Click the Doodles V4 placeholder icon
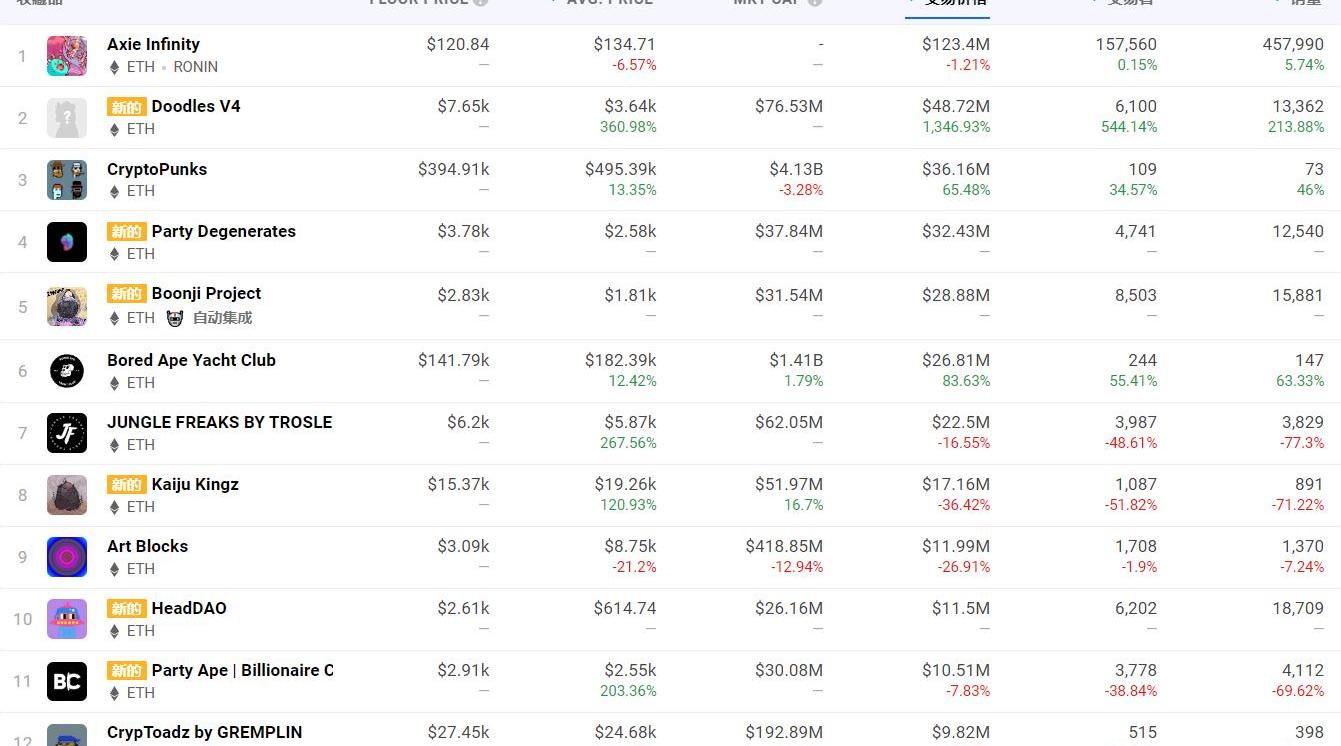 67,118
